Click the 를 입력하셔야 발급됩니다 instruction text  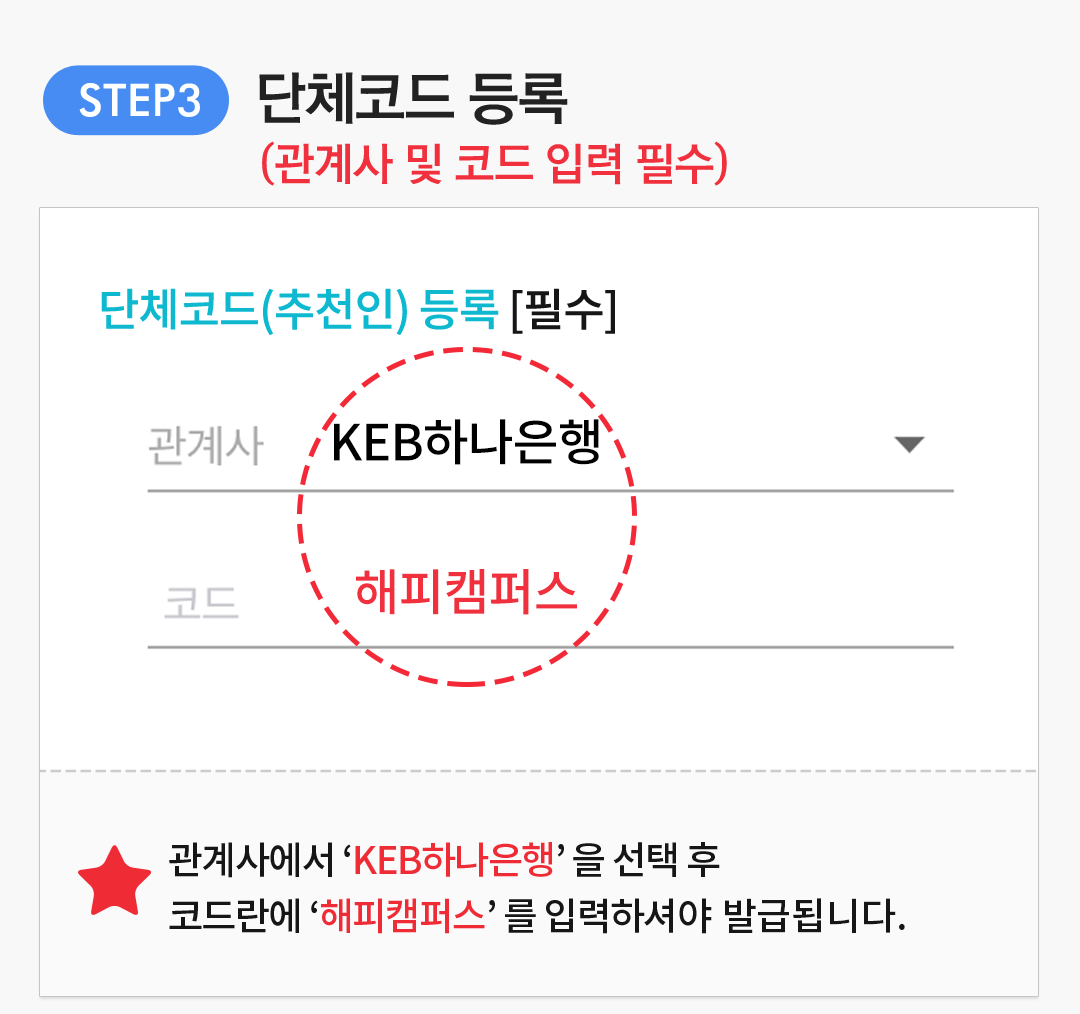pyautogui.click(x=705, y=915)
